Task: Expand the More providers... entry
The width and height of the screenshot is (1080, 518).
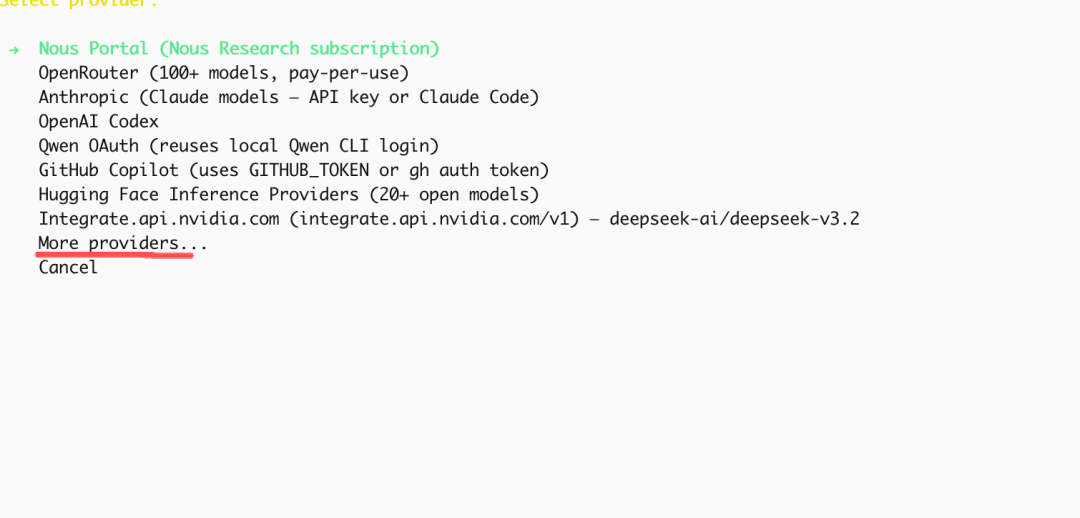Action: point(122,243)
